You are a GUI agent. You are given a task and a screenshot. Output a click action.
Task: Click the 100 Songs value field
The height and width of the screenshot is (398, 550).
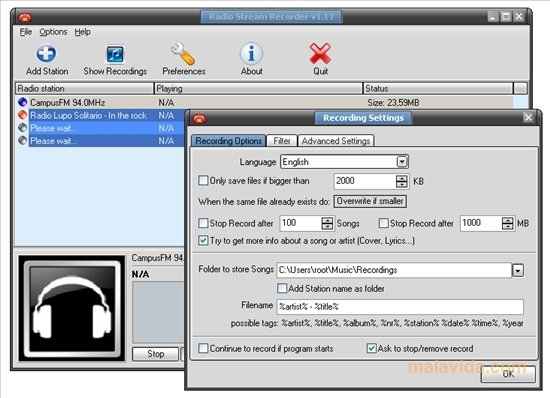300,223
